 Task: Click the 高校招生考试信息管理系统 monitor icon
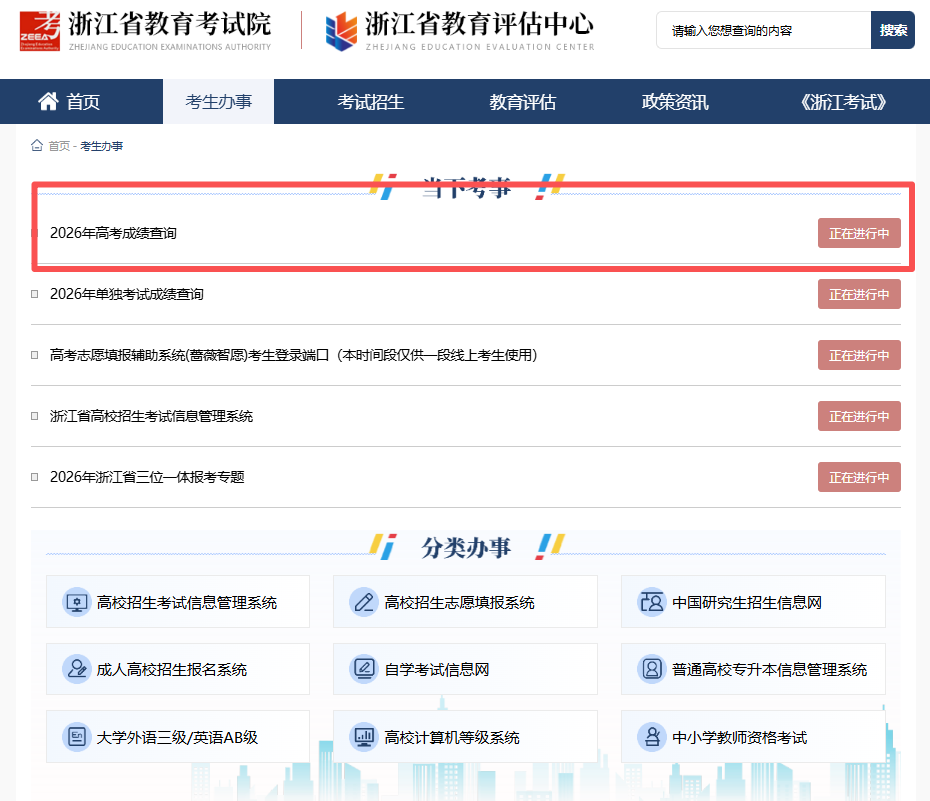(77, 602)
